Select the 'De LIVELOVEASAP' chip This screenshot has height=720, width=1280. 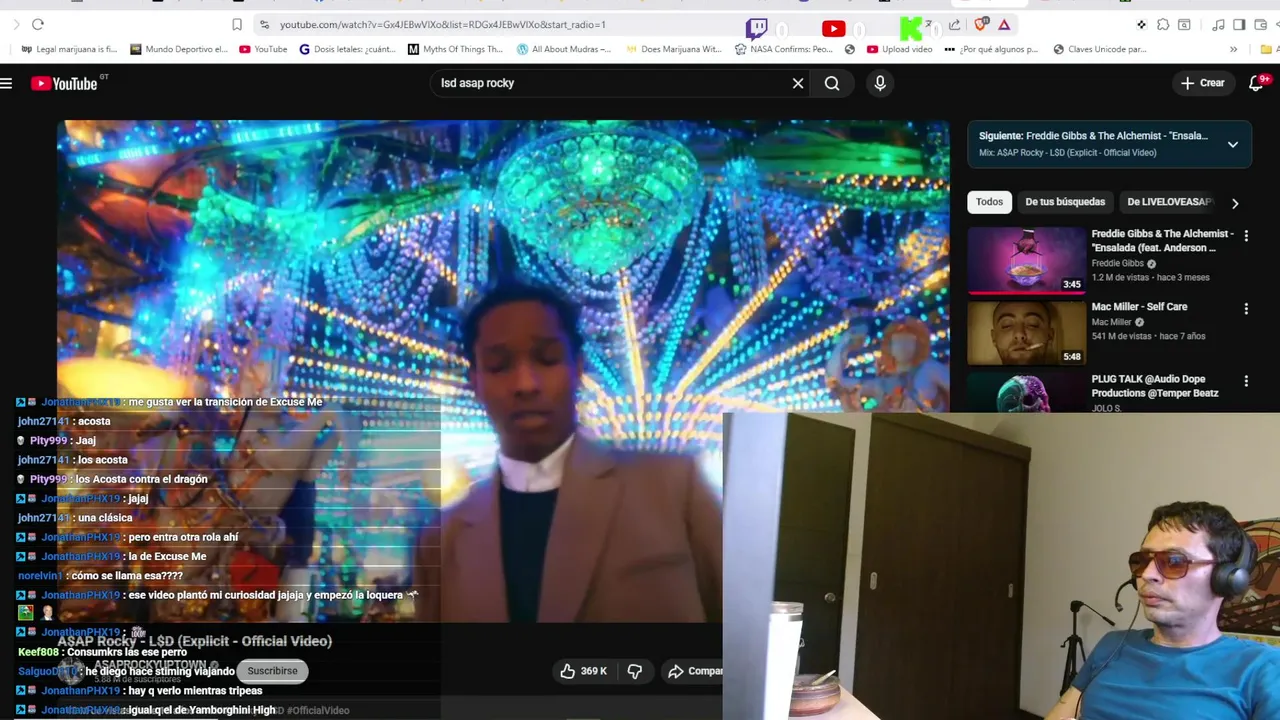[1168, 202]
